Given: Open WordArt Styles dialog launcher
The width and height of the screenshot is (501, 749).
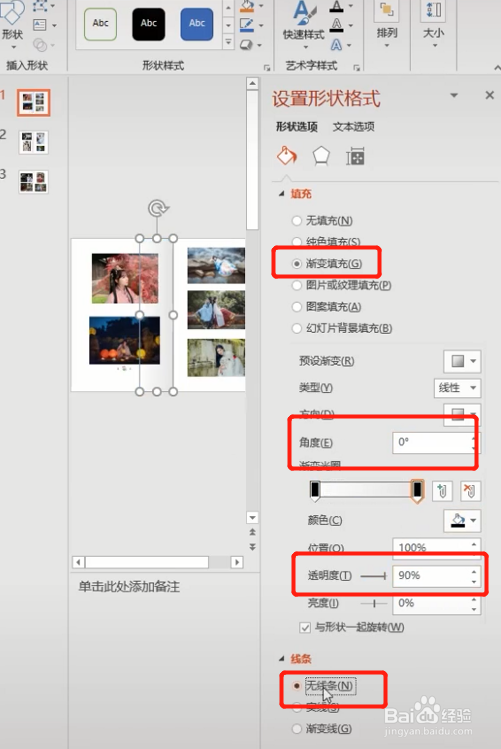Looking at the screenshot, I should (x=356, y=68).
